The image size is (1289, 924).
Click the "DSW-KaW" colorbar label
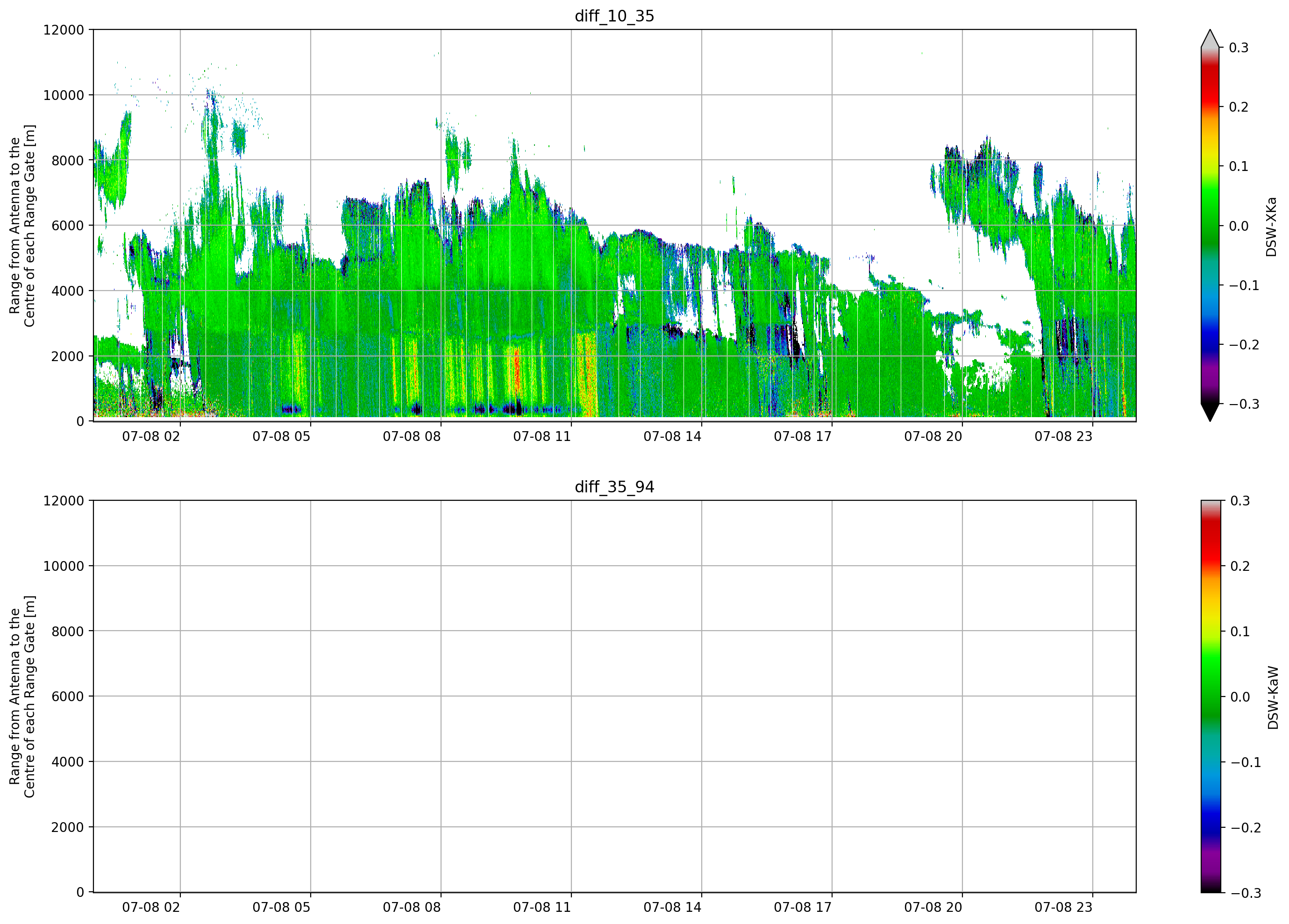click(1273, 698)
